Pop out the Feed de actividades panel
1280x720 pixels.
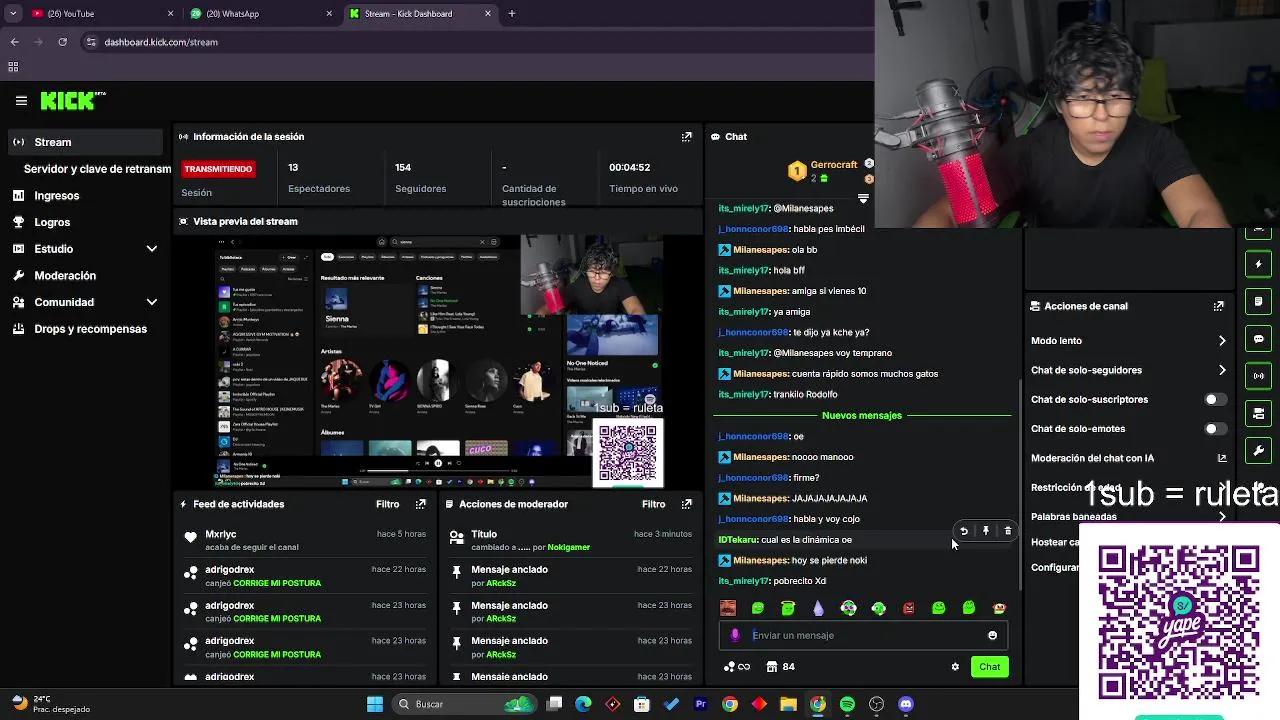(421, 504)
